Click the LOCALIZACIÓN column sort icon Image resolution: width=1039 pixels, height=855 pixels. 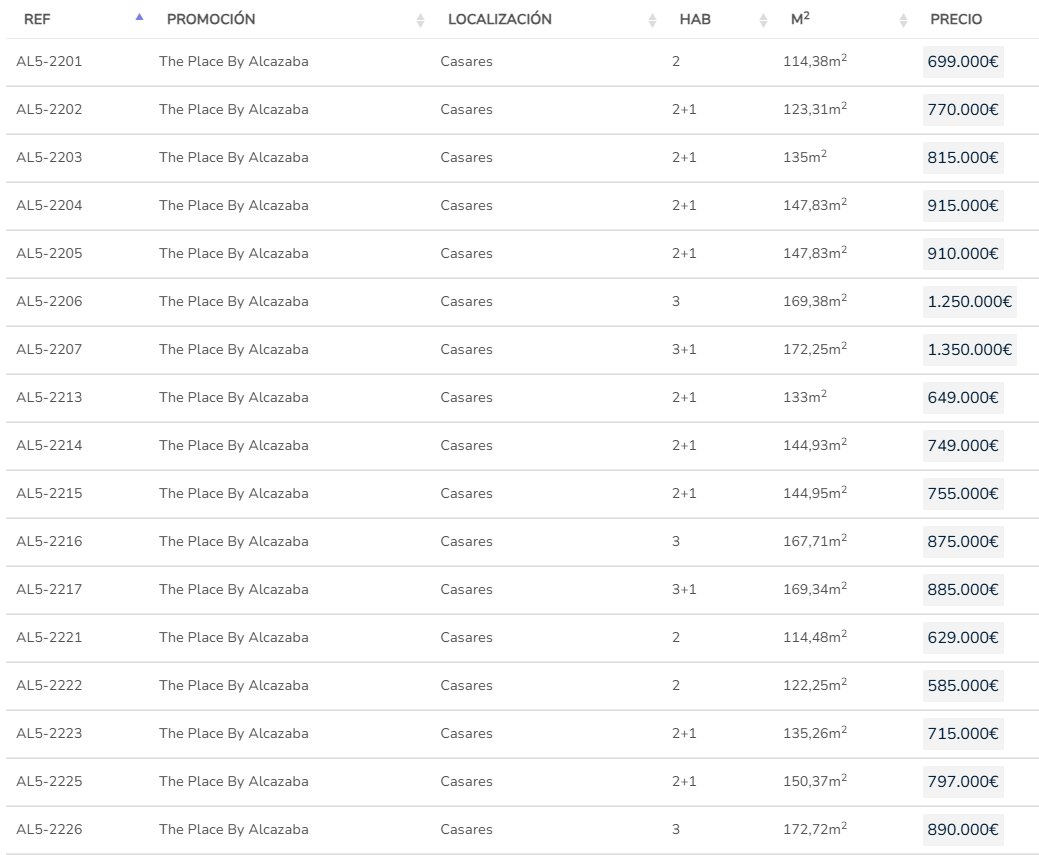point(653,20)
